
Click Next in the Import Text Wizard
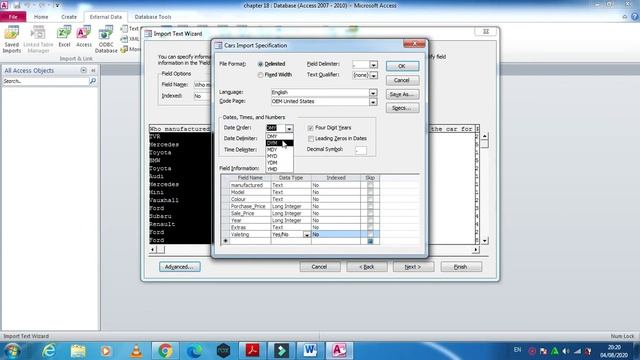tap(413, 267)
